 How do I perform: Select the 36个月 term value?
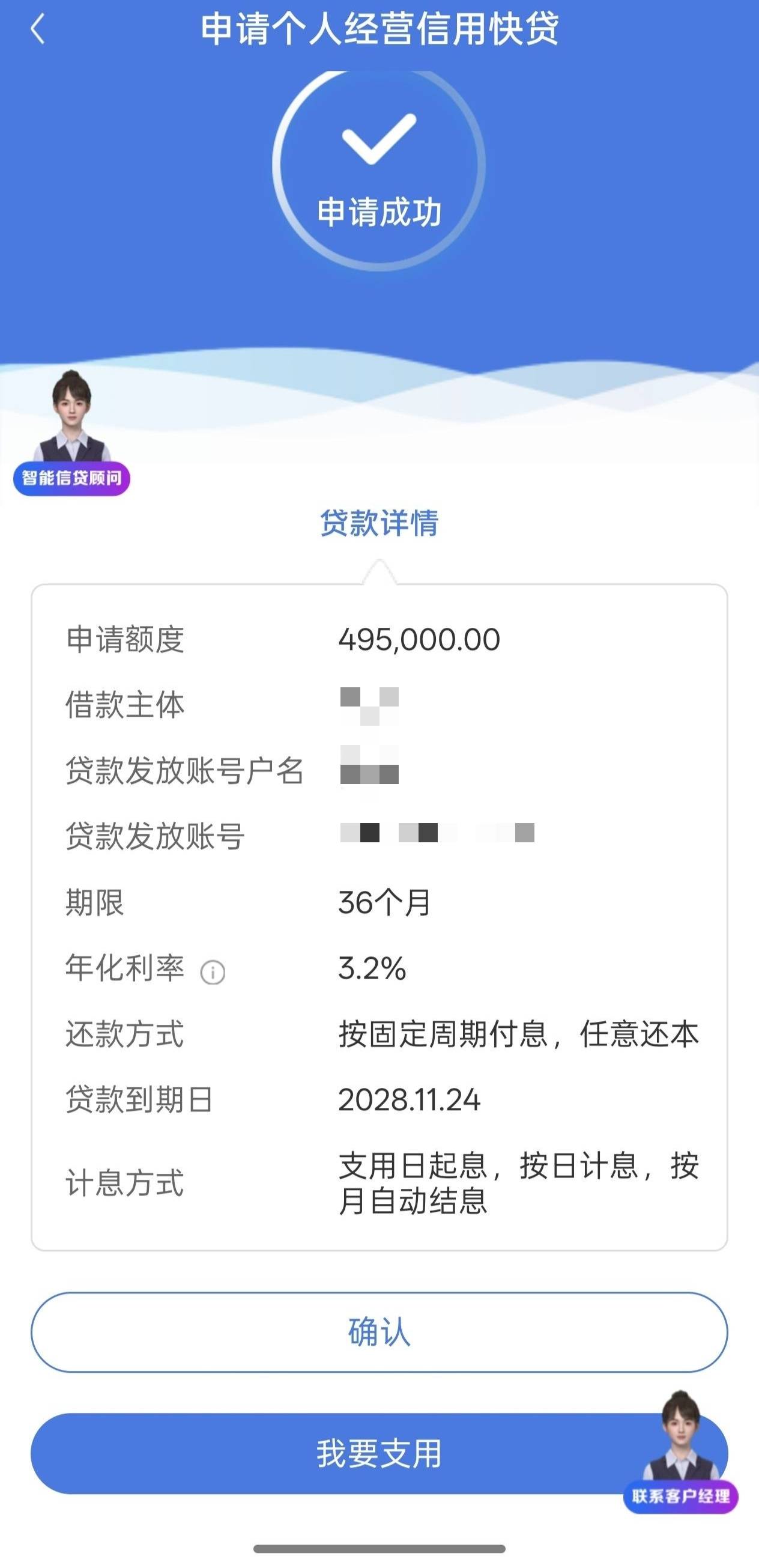click(x=384, y=903)
